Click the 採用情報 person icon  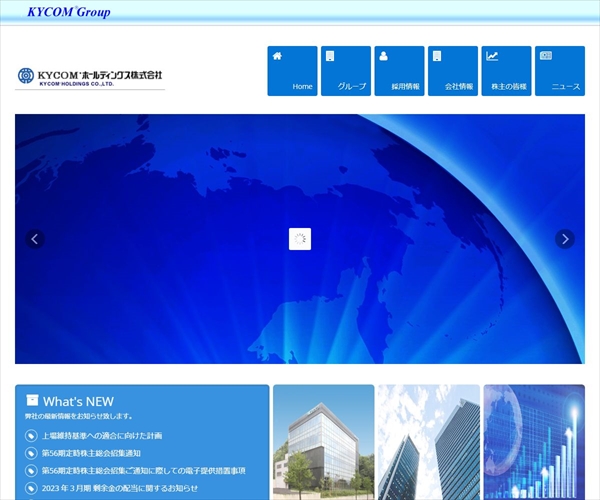point(384,56)
